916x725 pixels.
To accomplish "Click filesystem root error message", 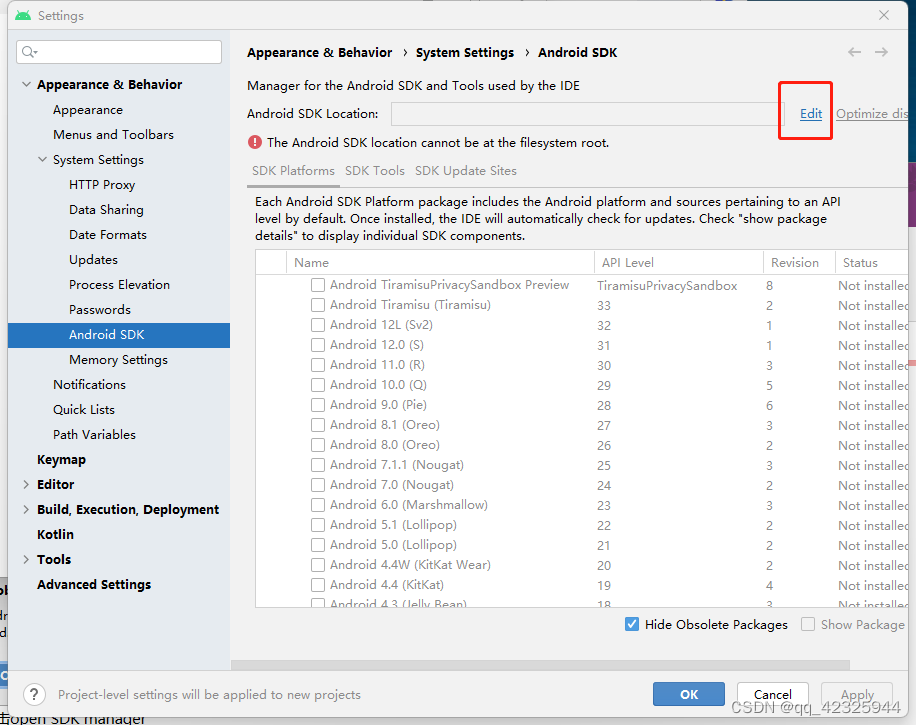I will tap(438, 143).
